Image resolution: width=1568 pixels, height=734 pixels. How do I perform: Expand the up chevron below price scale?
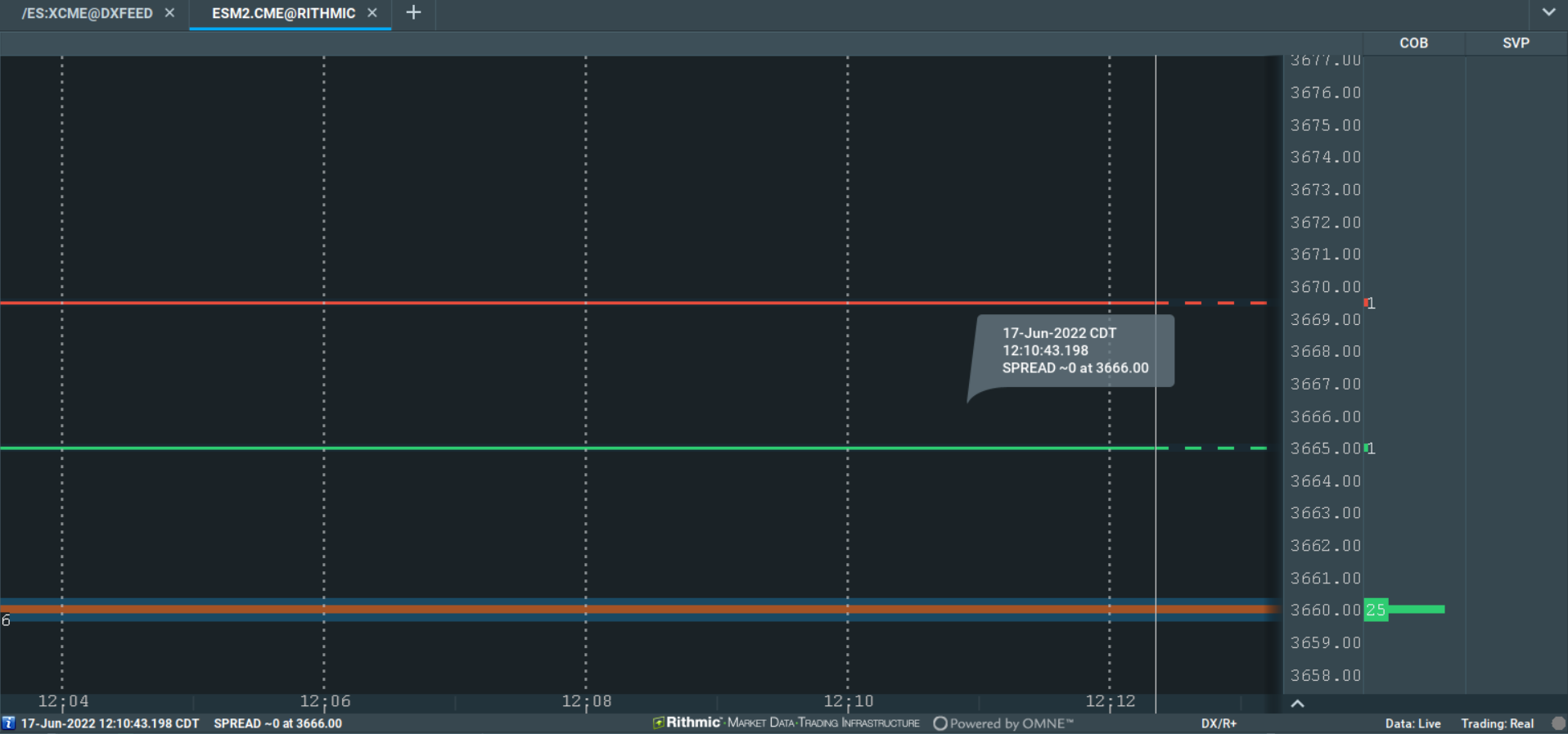point(1298,704)
